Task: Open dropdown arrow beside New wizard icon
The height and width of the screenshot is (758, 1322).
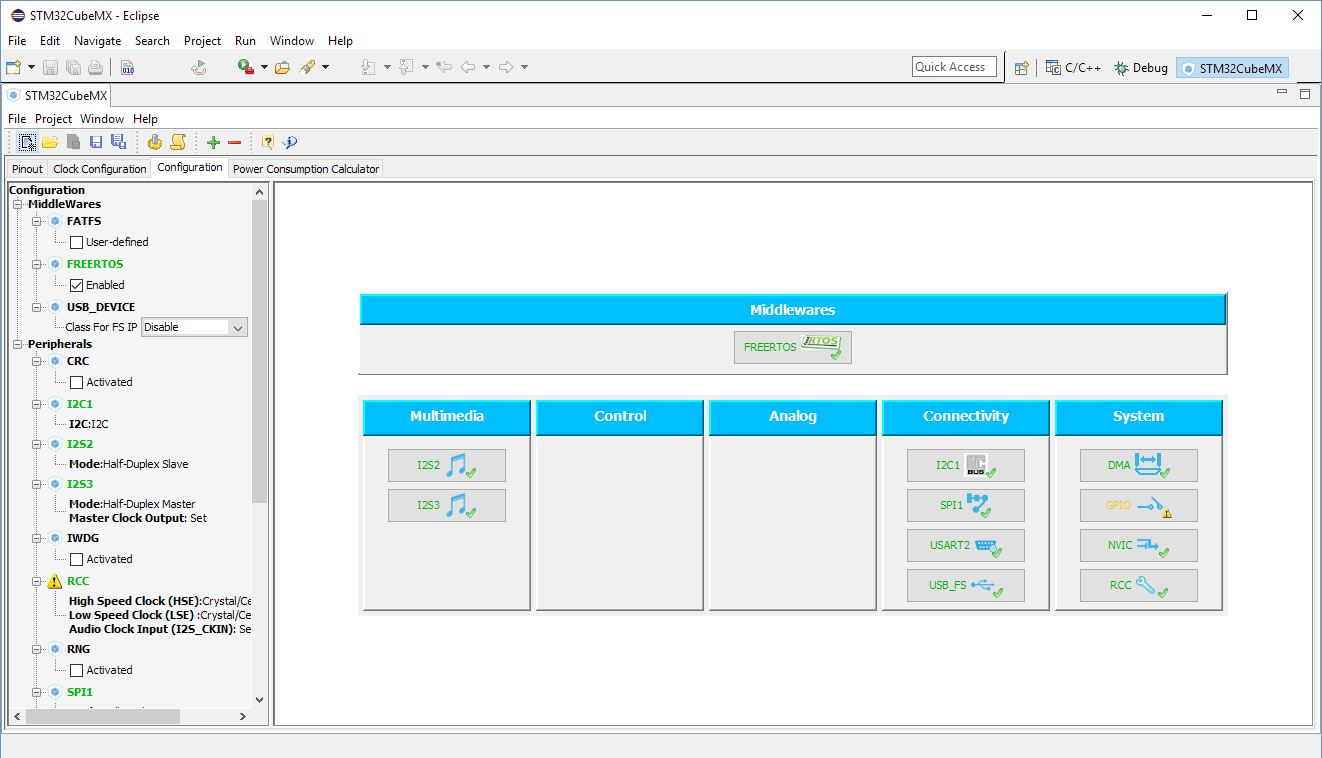Action: pos(31,67)
